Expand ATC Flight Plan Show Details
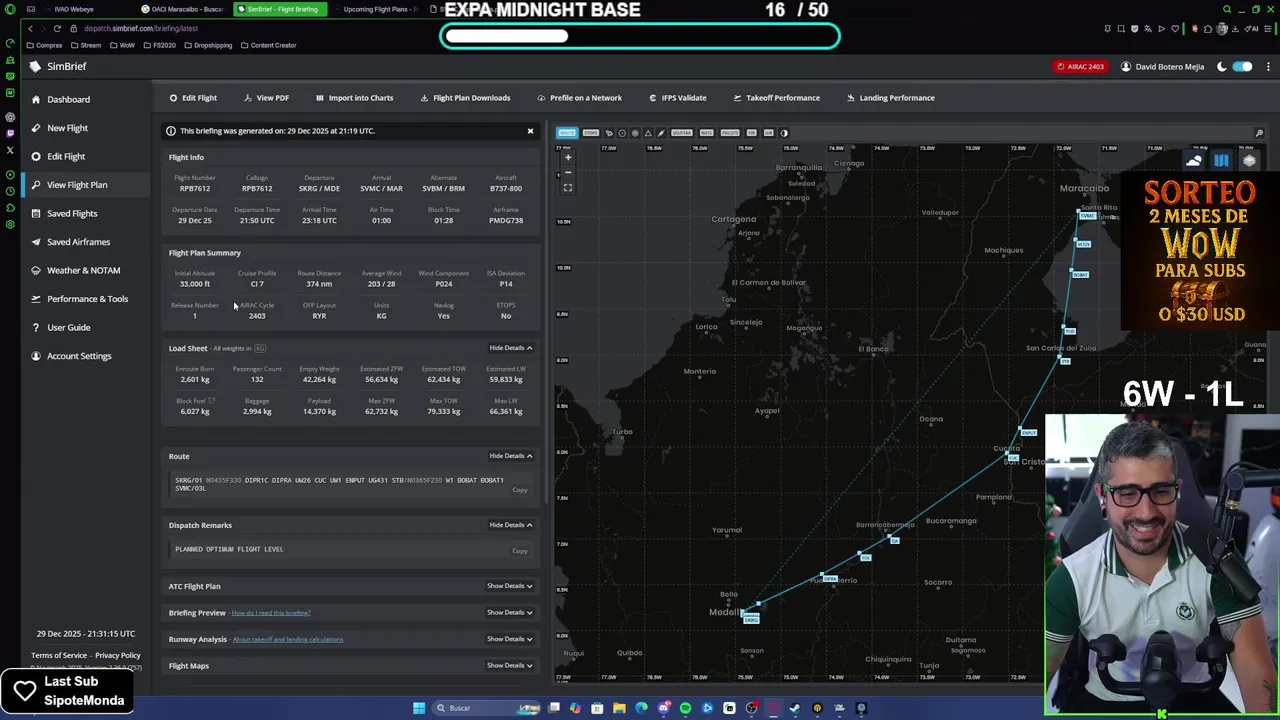 509,586
